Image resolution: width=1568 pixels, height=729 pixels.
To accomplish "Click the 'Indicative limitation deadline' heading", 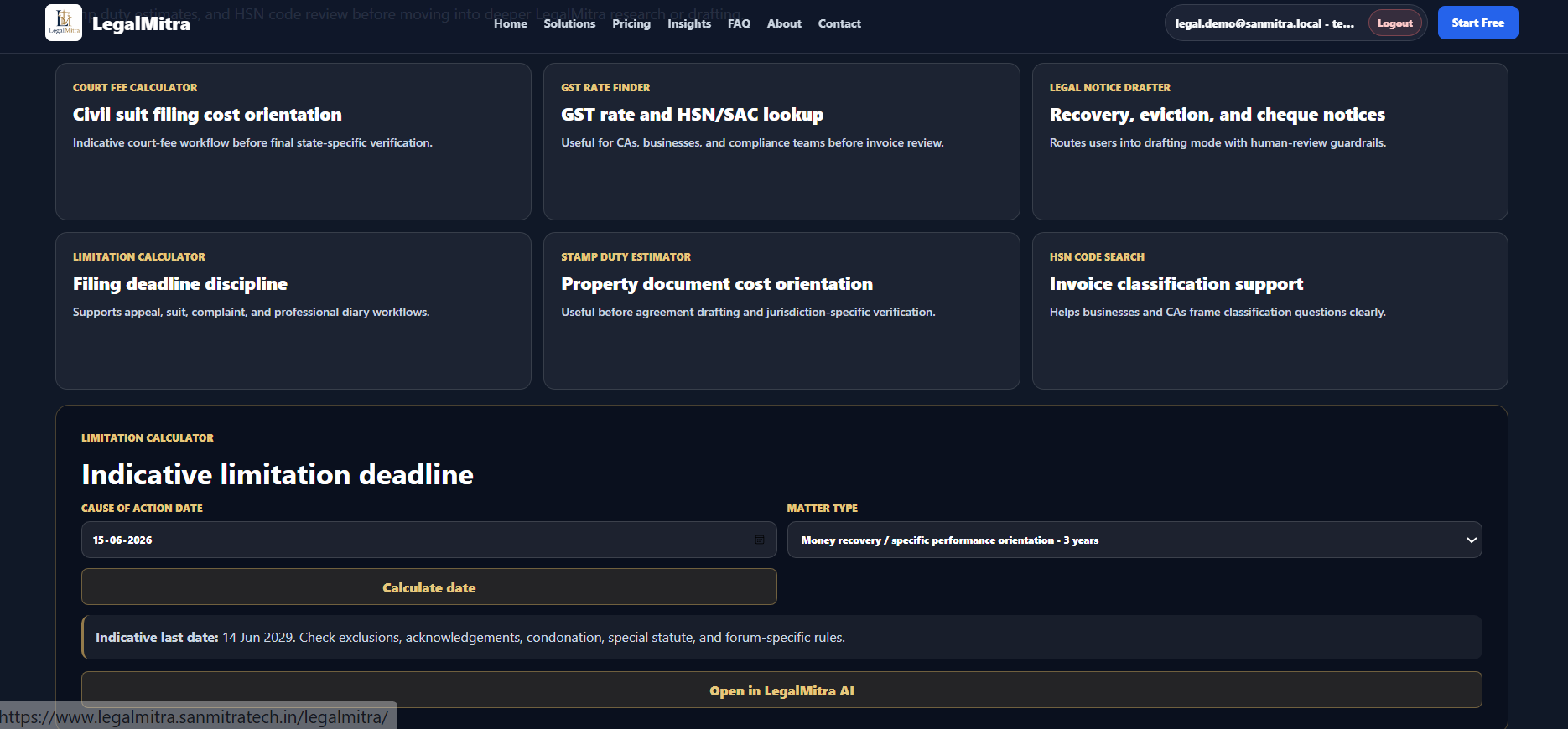I will [x=278, y=474].
